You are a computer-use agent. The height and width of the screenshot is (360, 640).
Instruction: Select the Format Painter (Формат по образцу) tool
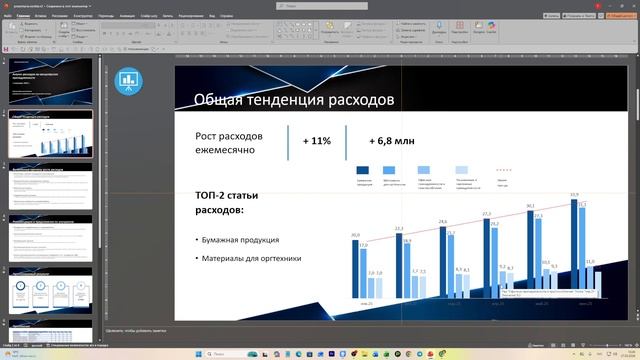click(x=36, y=37)
